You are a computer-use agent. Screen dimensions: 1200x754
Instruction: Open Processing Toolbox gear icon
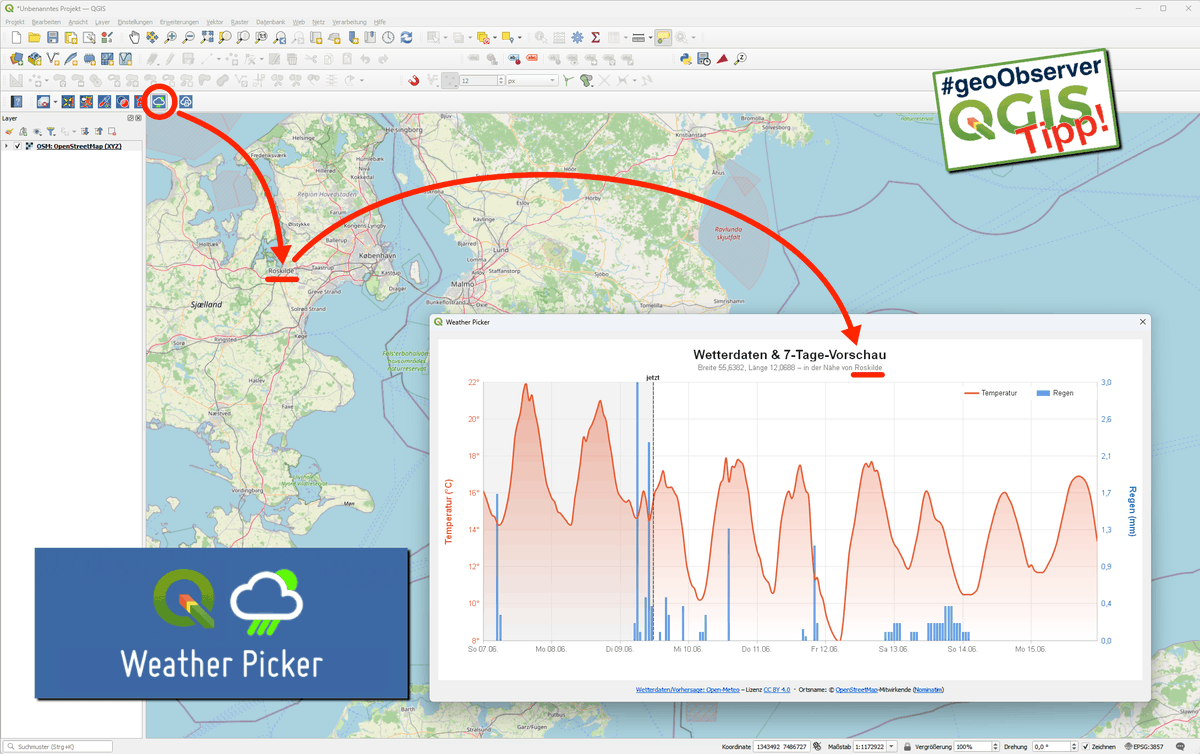[577, 37]
